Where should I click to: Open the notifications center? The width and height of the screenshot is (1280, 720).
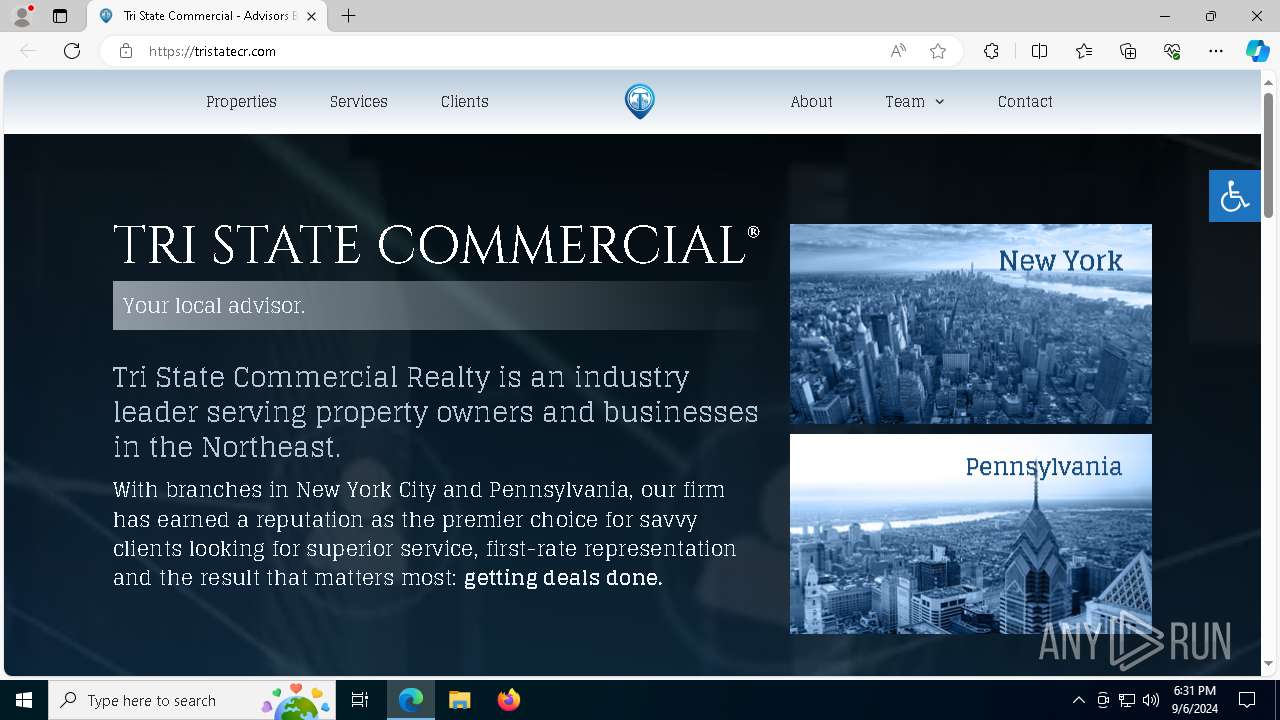(x=1247, y=700)
